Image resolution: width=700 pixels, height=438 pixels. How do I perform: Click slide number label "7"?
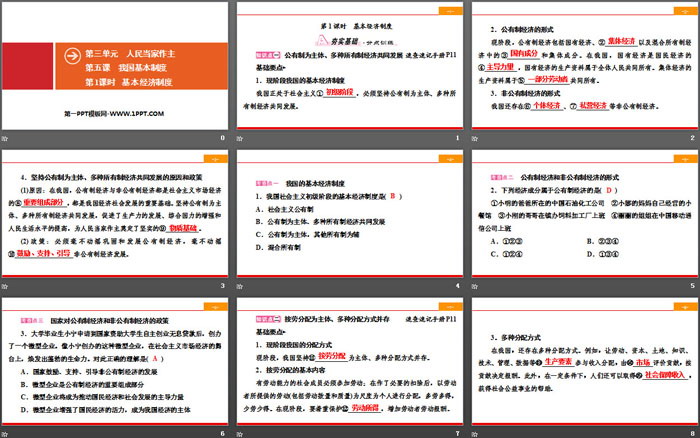[458, 434]
